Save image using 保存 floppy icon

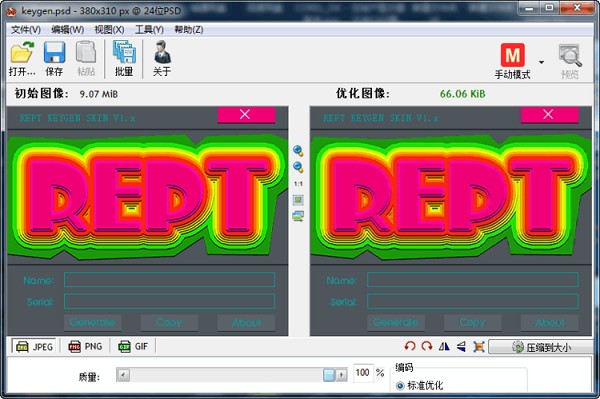pyautogui.click(x=54, y=58)
